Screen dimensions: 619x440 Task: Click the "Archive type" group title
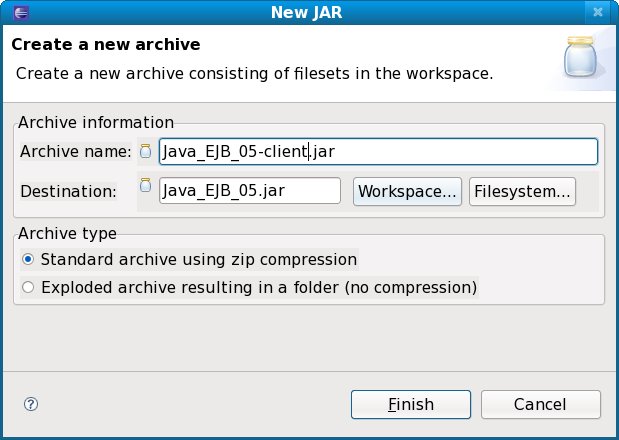(66, 233)
